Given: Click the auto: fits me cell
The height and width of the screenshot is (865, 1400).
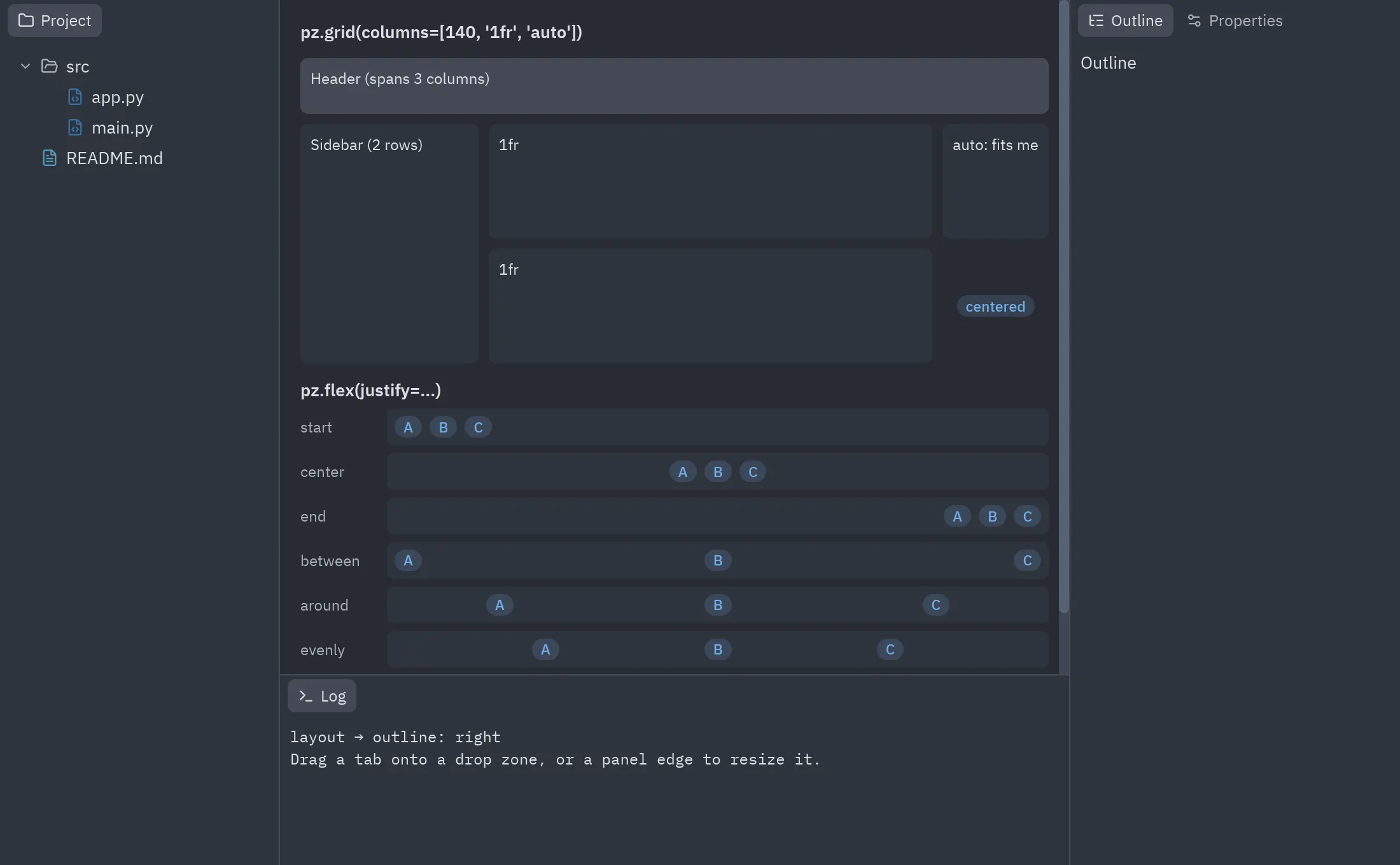Looking at the screenshot, I should click(995, 181).
